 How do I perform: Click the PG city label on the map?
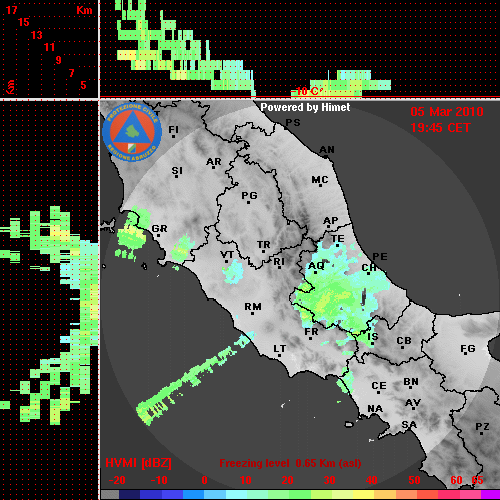[249, 196]
